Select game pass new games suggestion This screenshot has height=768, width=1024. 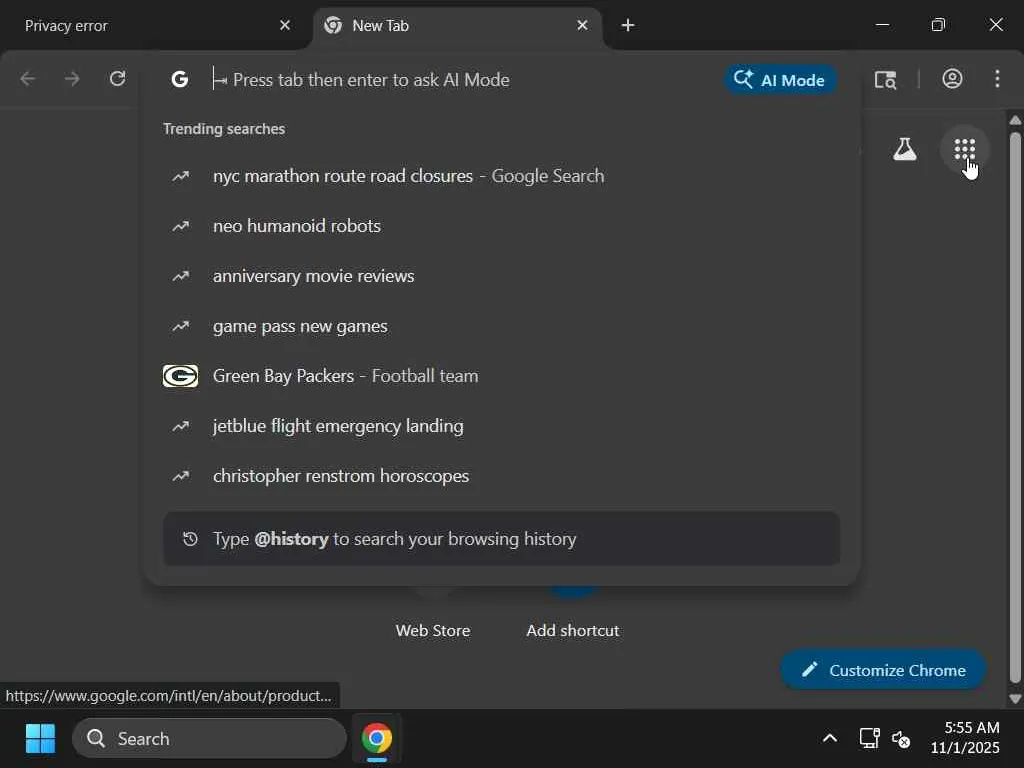click(x=502, y=326)
